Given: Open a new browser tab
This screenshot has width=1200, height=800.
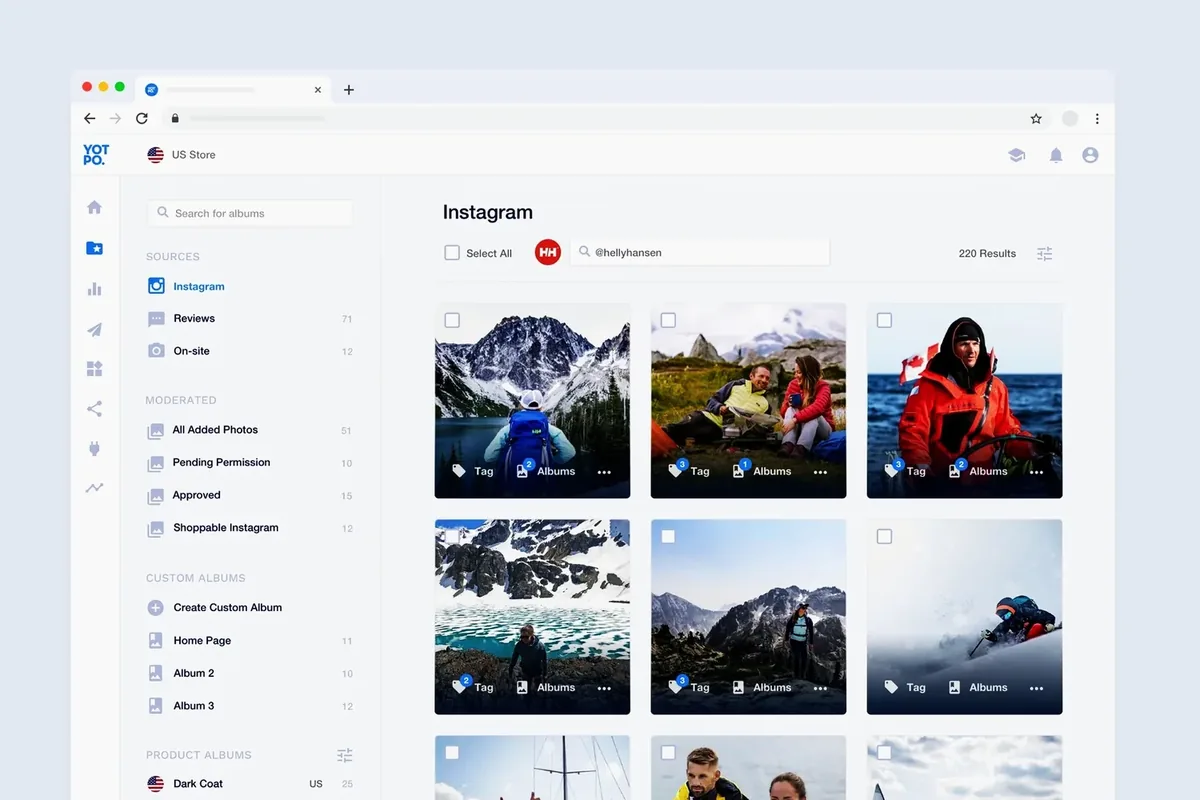Looking at the screenshot, I should pos(349,89).
